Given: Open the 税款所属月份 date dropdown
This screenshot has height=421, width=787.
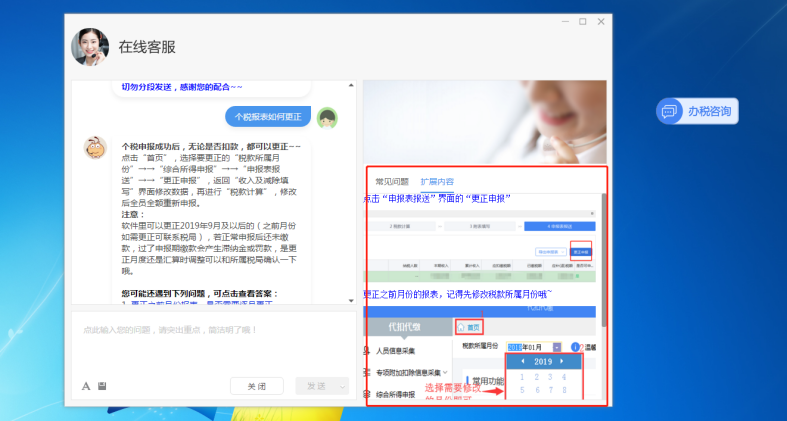Looking at the screenshot, I should (557, 347).
